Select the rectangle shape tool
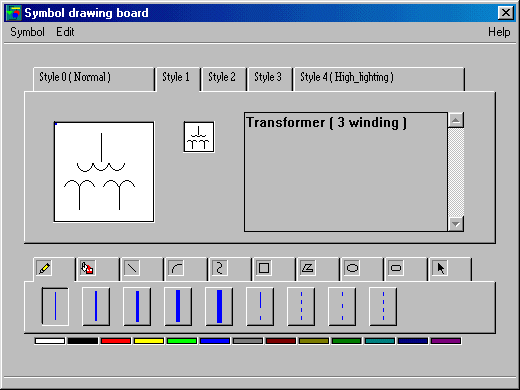520x390 pixels. (264, 268)
